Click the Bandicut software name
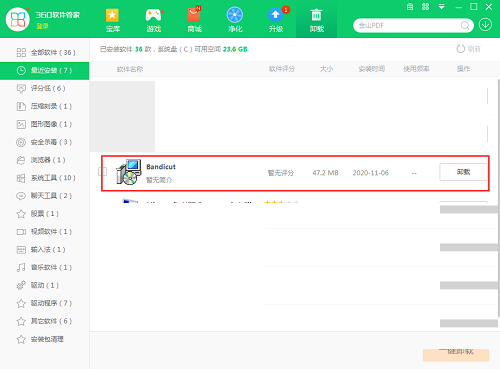 coord(161,167)
